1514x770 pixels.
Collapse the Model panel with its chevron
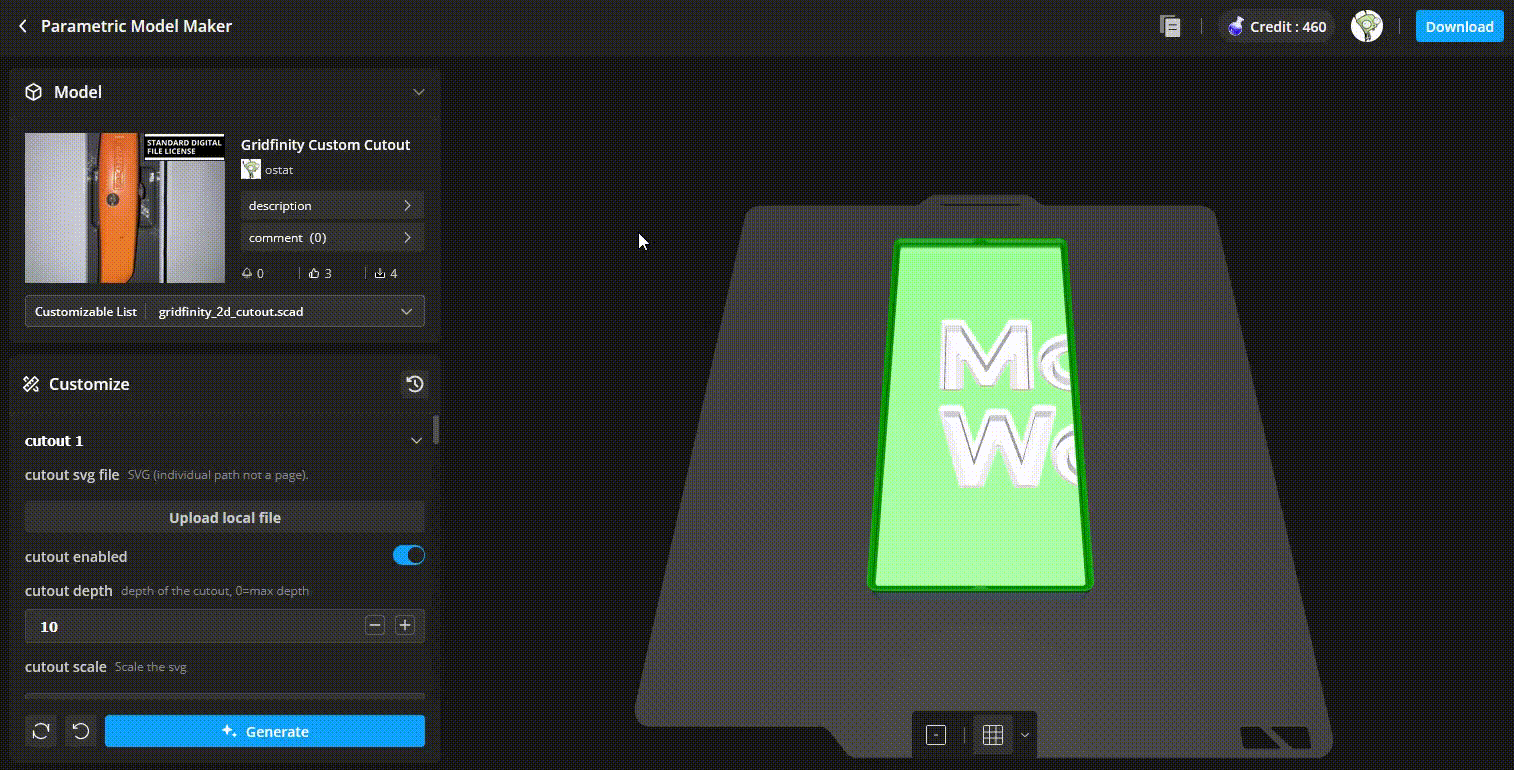click(x=420, y=91)
